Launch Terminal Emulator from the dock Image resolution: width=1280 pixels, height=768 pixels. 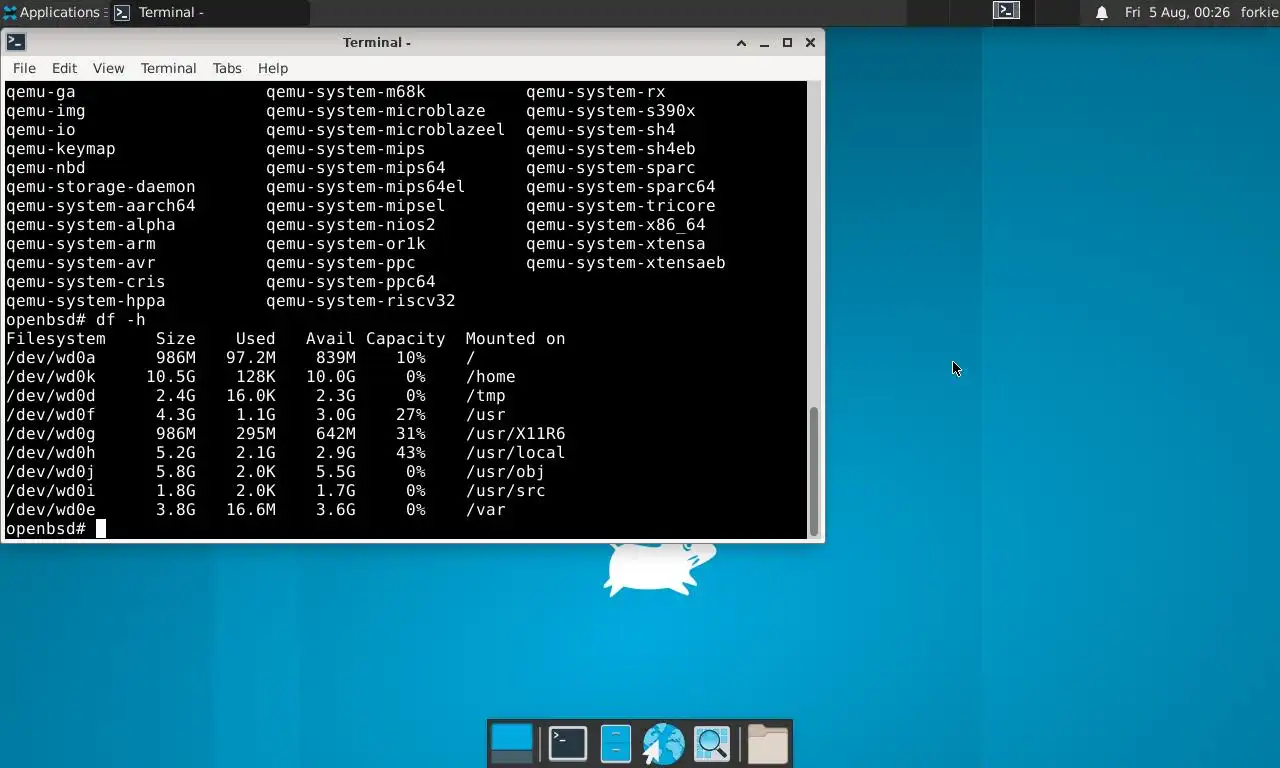[x=568, y=744]
